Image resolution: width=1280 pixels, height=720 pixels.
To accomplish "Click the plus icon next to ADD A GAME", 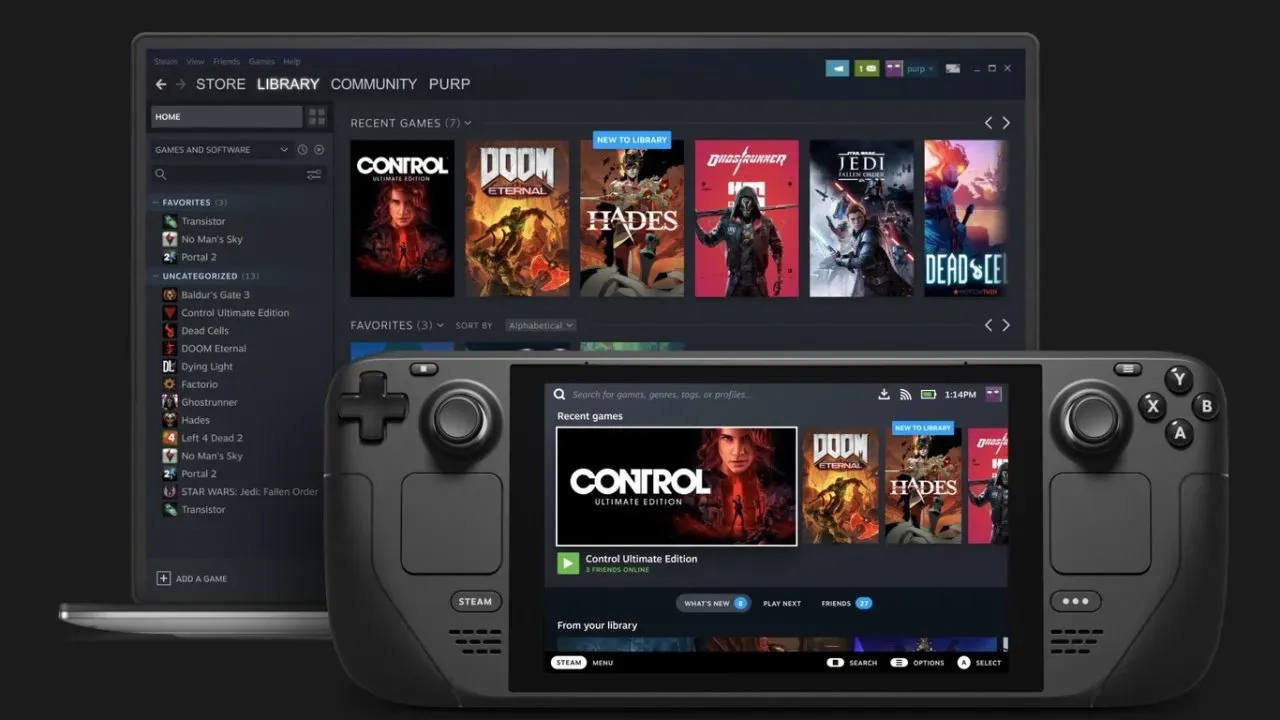I will point(163,578).
